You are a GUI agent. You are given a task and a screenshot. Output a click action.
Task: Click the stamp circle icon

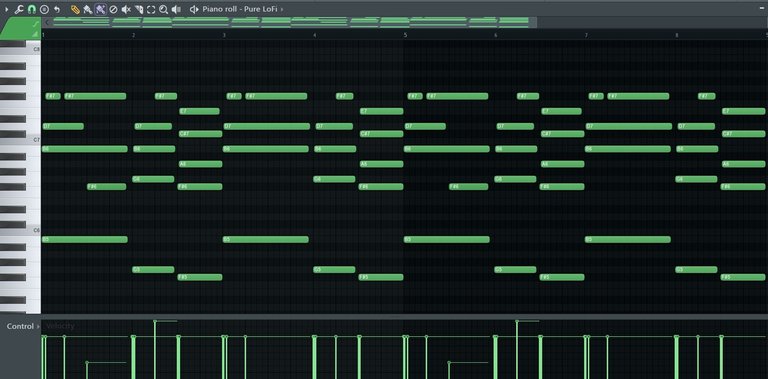(x=45, y=9)
